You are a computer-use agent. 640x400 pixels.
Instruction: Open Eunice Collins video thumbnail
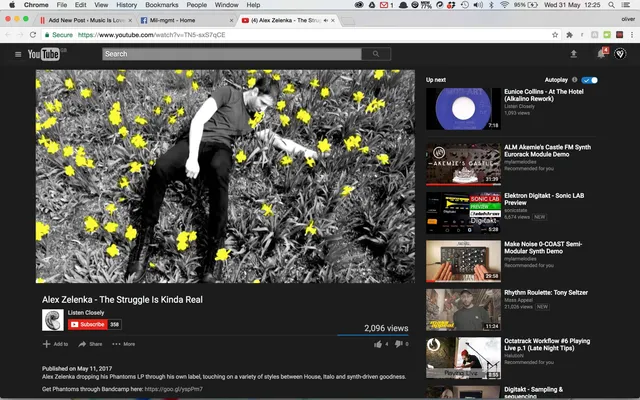click(463, 109)
